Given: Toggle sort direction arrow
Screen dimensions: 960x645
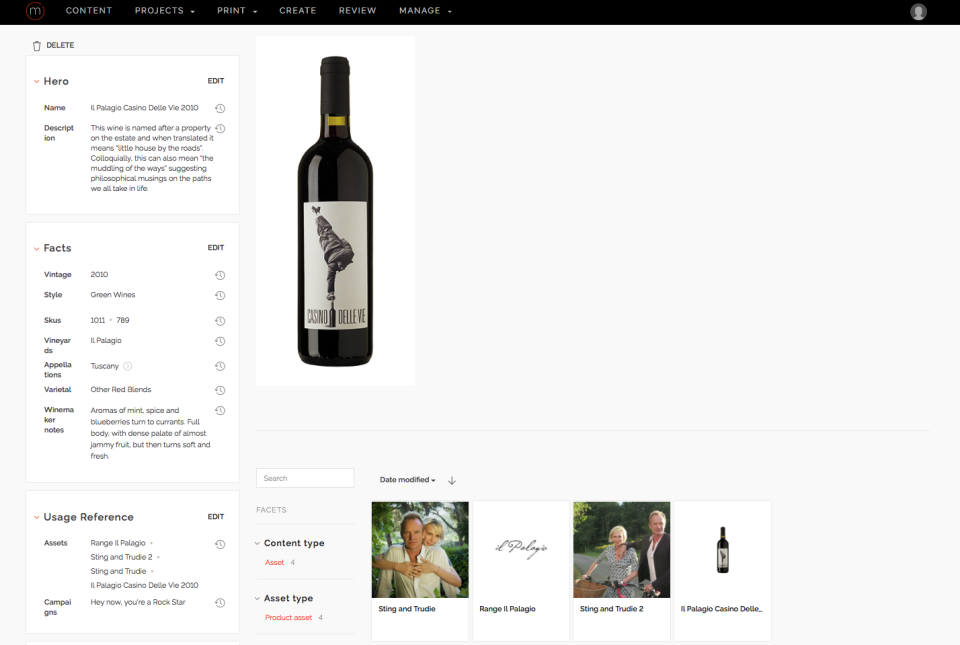Looking at the screenshot, I should (x=452, y=480).
